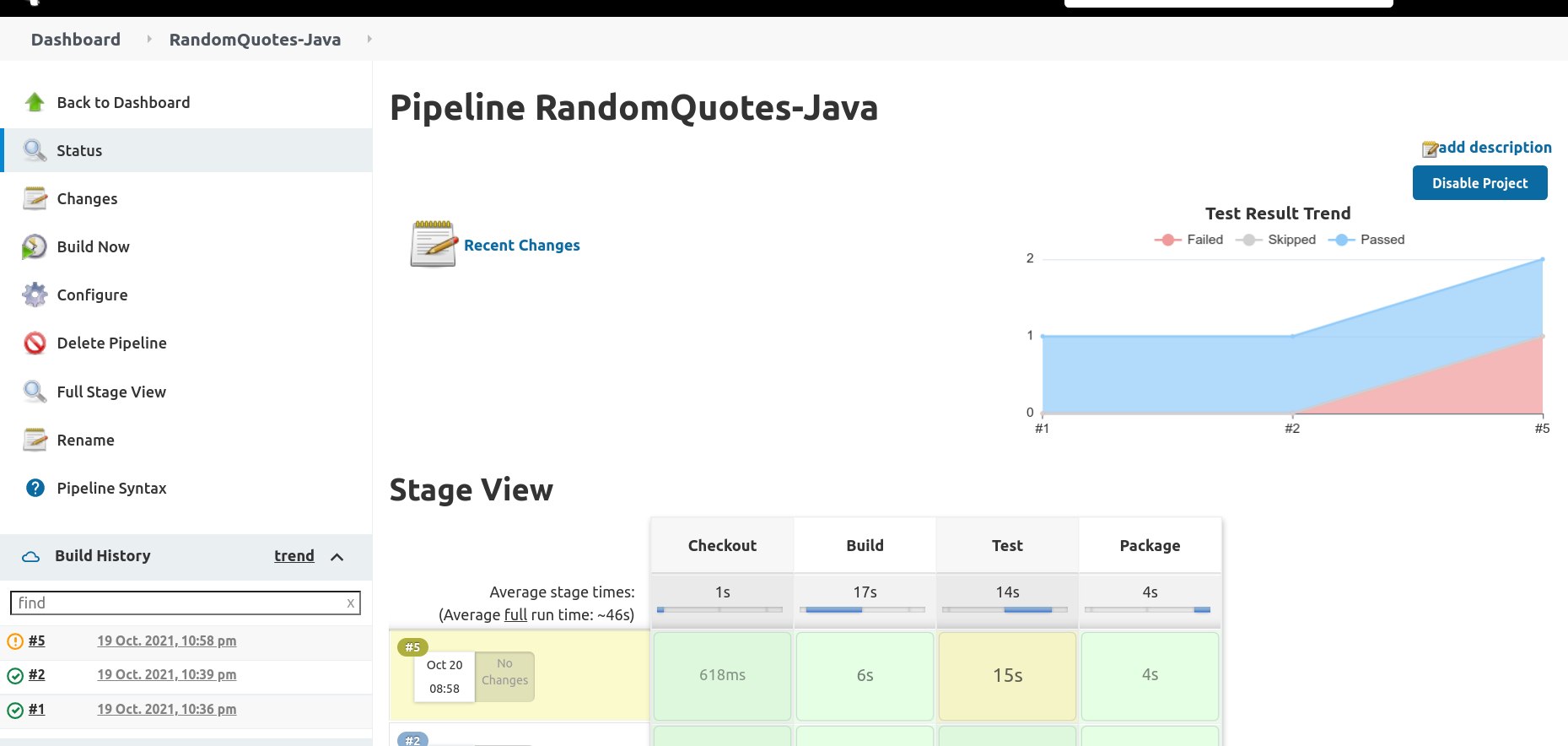Select the Rename menu item
Viewport: 1568px width, 746px height.
coord(187,440)
